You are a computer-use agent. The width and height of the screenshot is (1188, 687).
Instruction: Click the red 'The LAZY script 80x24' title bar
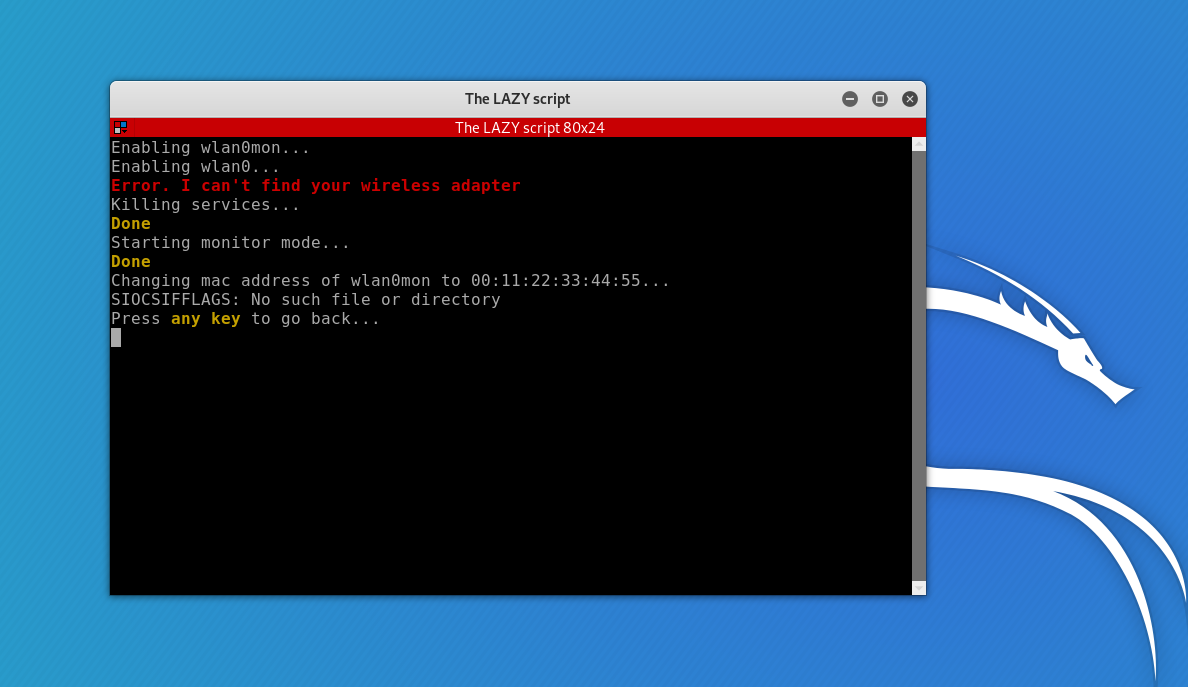518,127
